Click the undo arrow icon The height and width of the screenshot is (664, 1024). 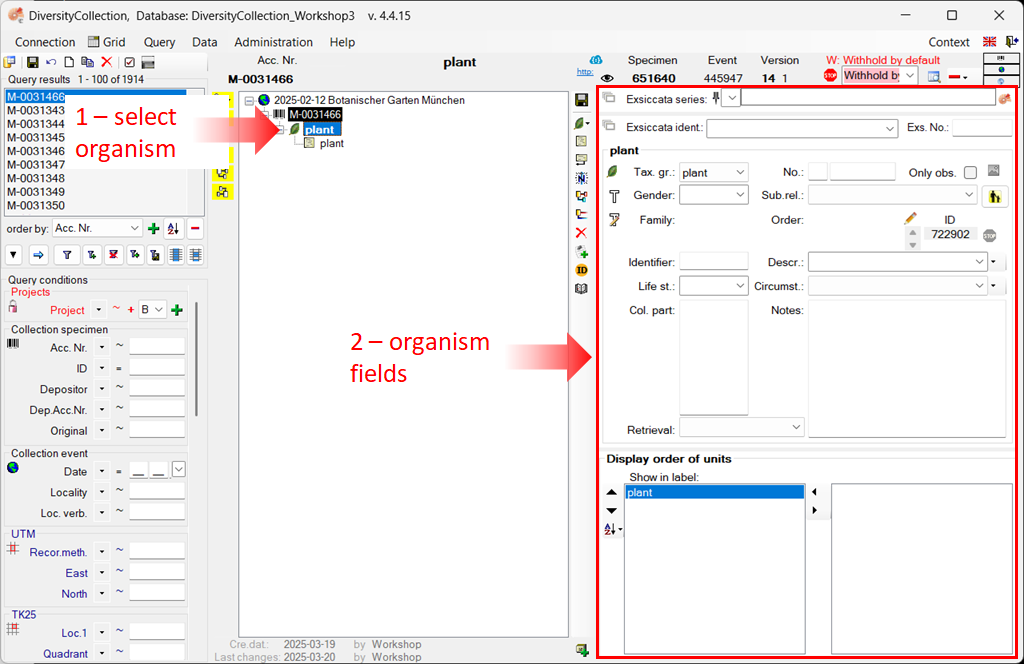[x=51, y=62]
